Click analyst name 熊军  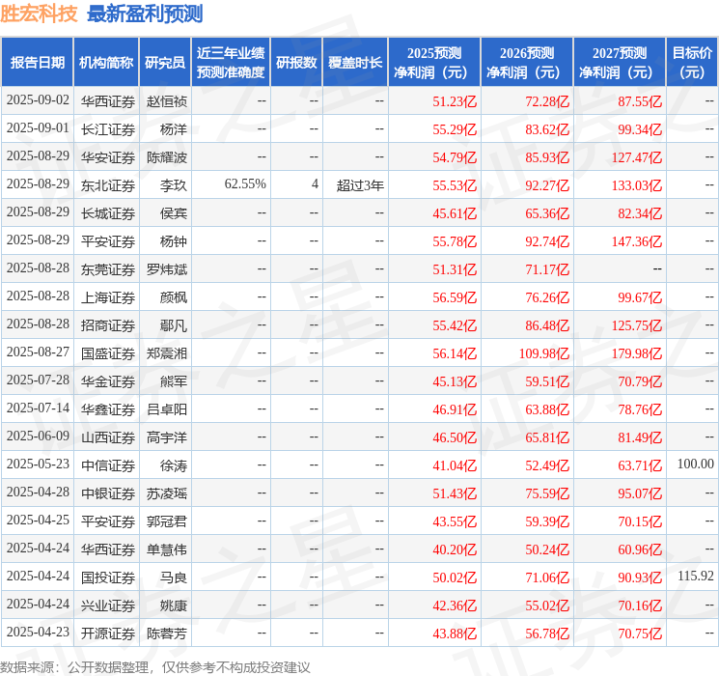[173, 382]
